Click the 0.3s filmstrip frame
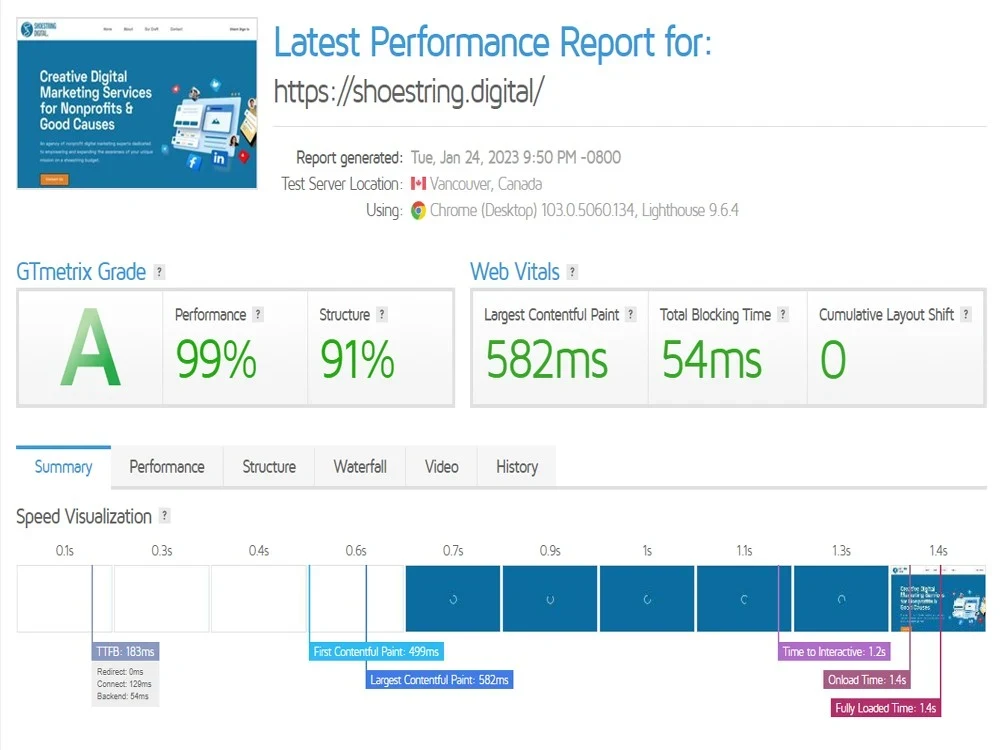The height and width of the screenshot is (750, 1000). [161, 598]
